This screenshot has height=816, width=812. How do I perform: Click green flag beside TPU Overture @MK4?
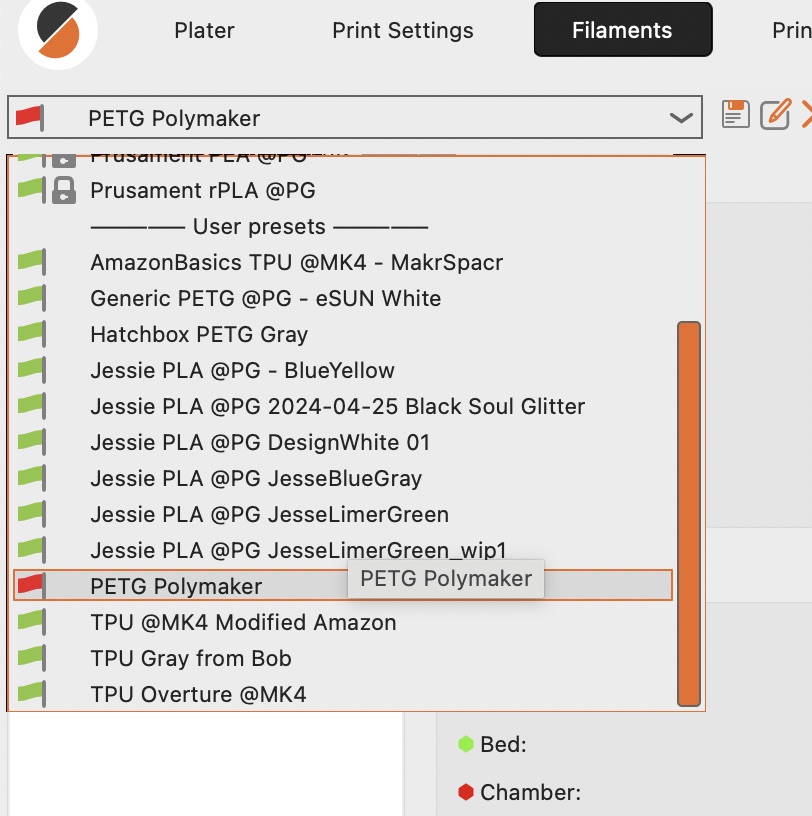(x=31, y=693)
